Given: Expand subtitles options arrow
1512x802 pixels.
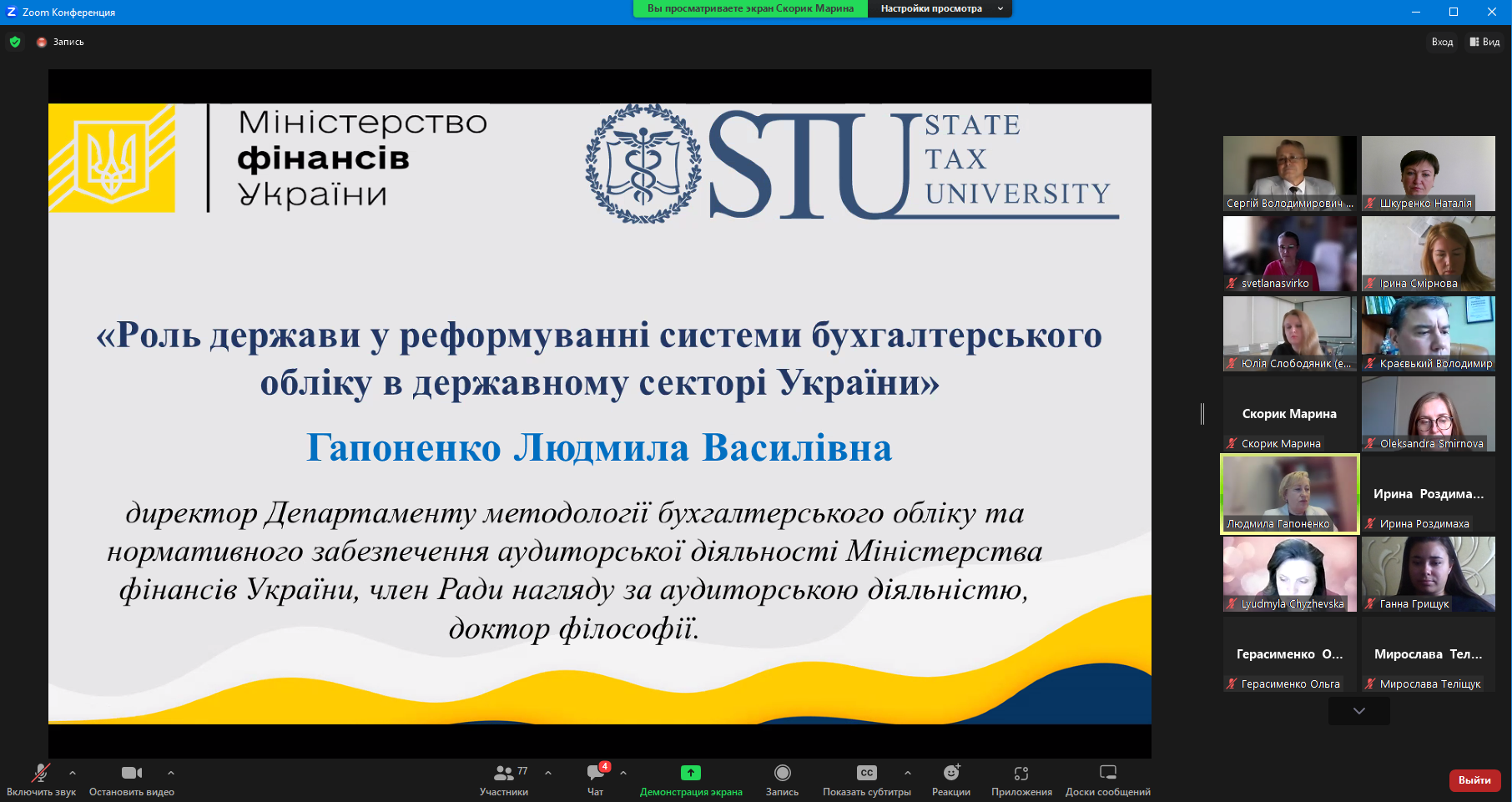Looking at the screenshot, I should coord(908,773).
